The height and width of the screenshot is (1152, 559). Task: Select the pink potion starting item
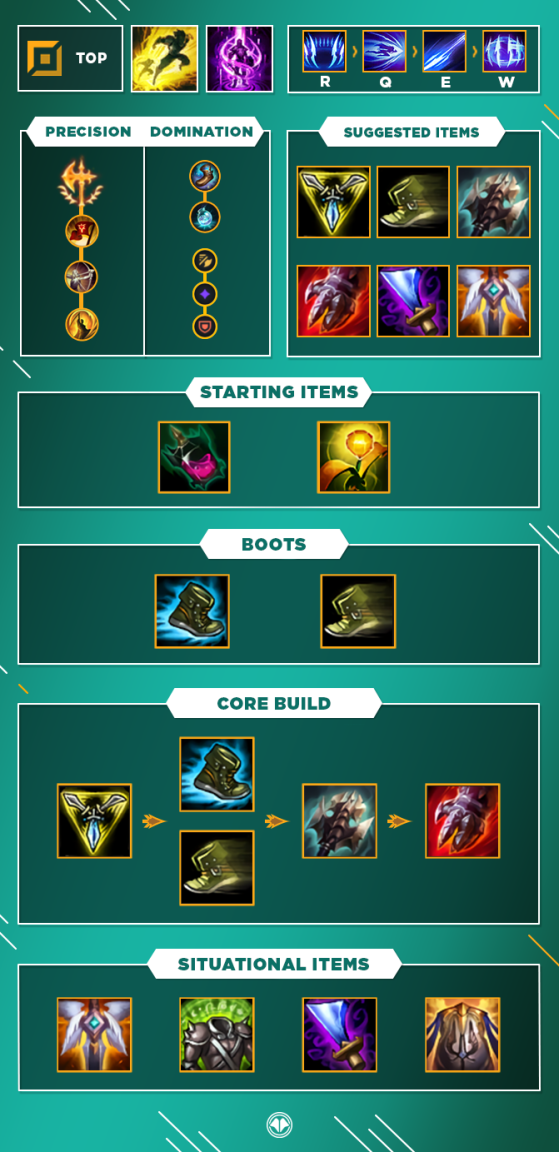point(195,457)
